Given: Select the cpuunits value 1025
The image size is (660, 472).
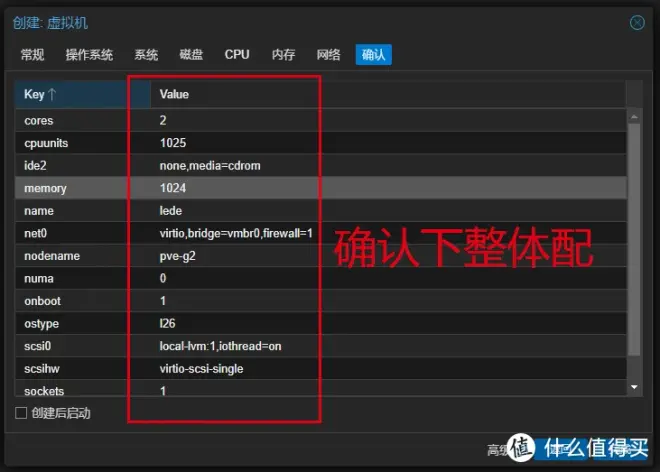Looking at the screenshot, I should point(173,143).
